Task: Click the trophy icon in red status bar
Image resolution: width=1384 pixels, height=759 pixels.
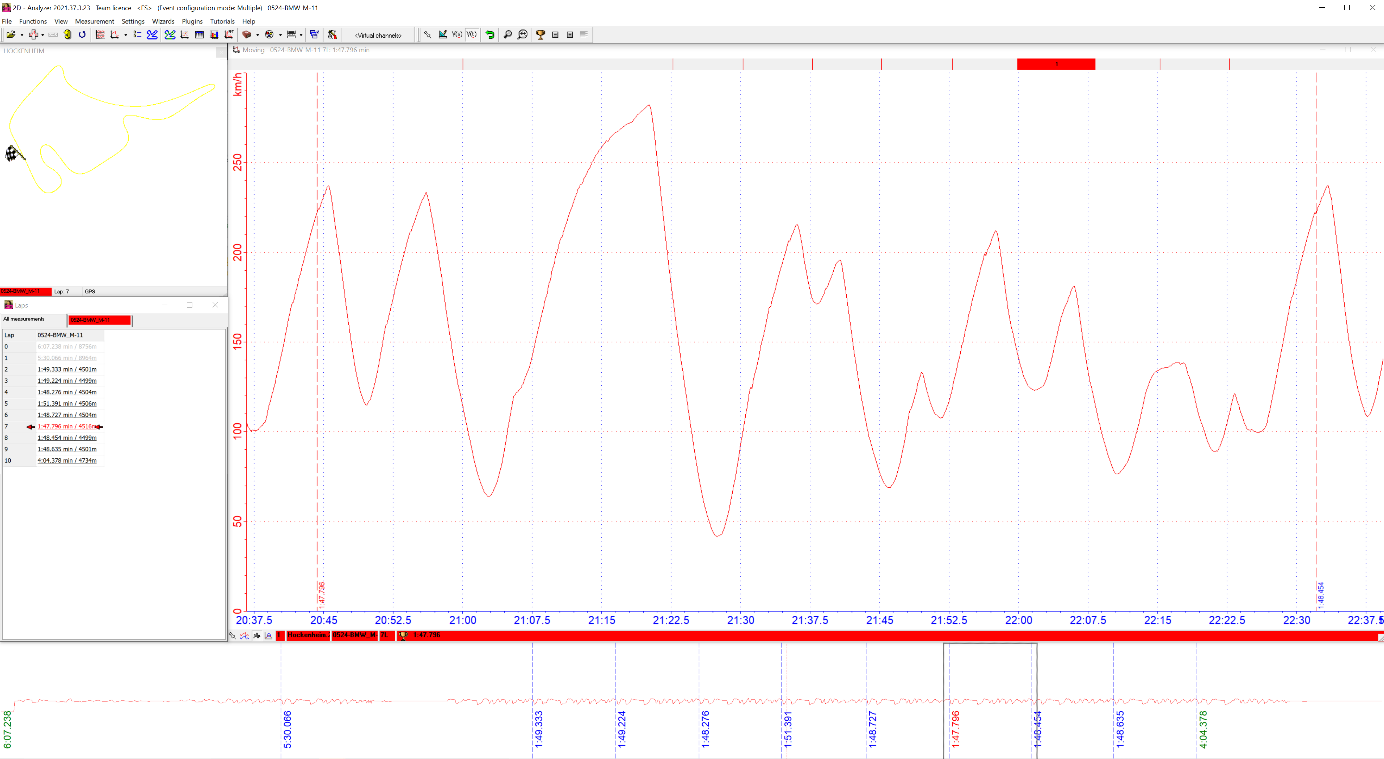Action: click(x=402, y=635)
